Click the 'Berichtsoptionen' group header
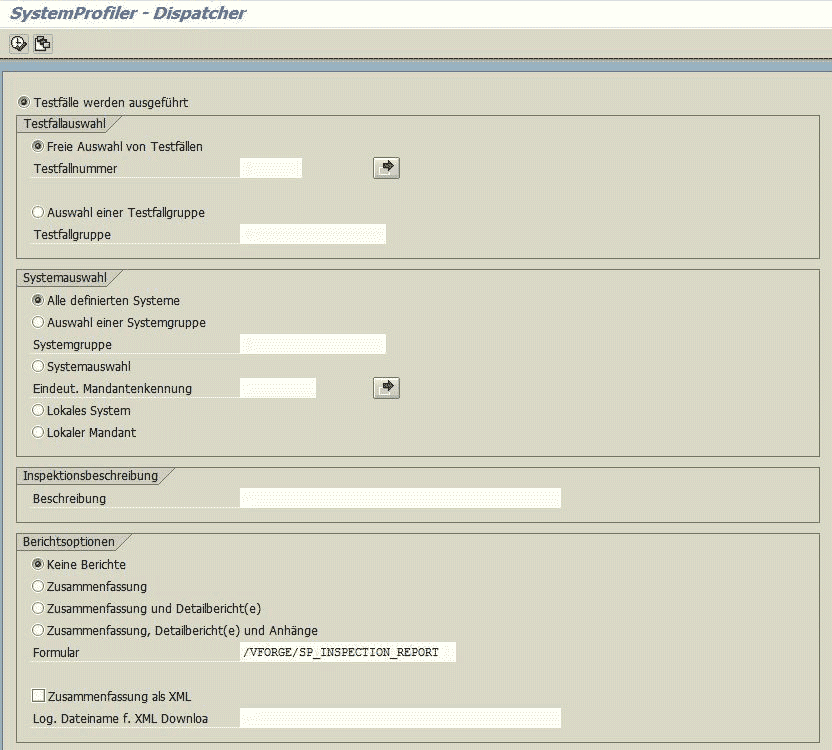 [x=68, y=541]
